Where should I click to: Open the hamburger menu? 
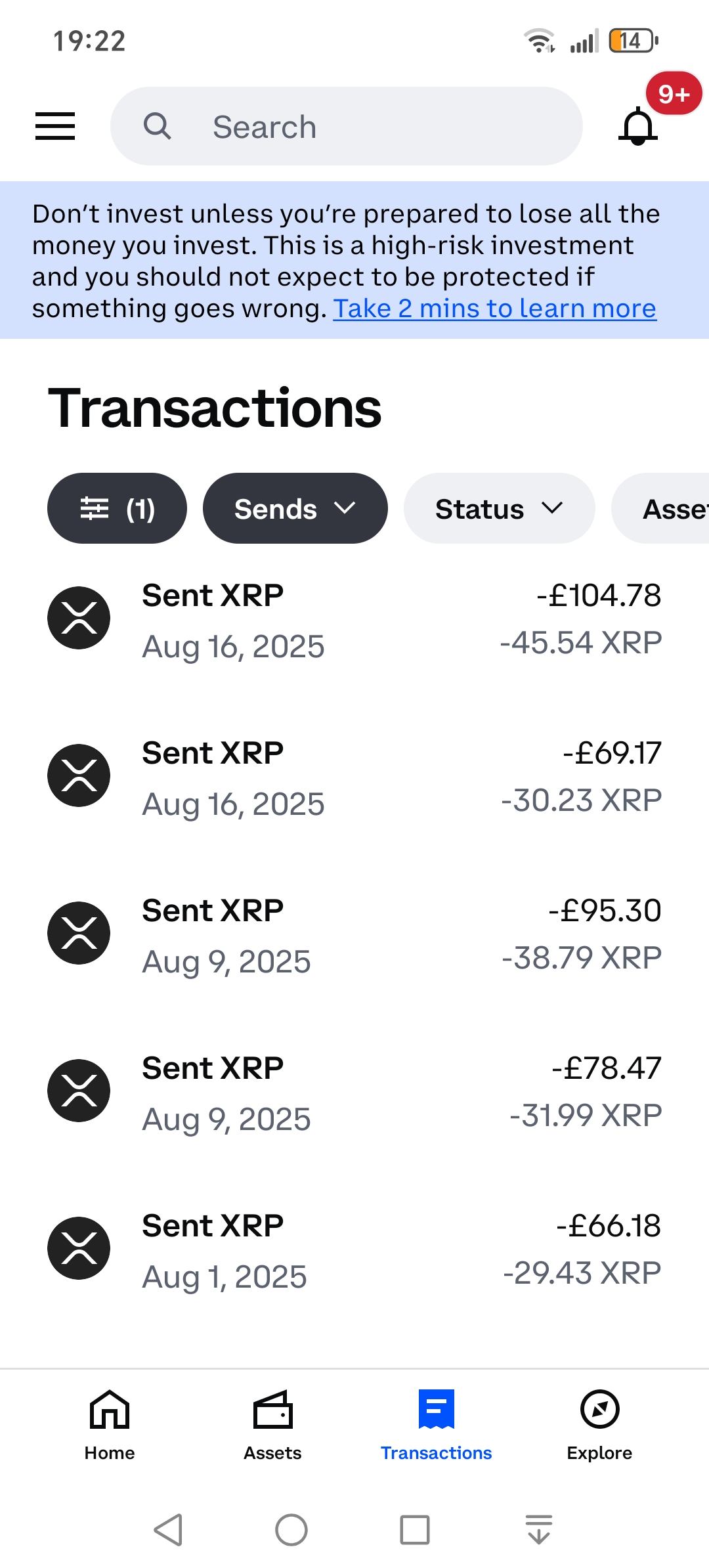tap(55, 126)
